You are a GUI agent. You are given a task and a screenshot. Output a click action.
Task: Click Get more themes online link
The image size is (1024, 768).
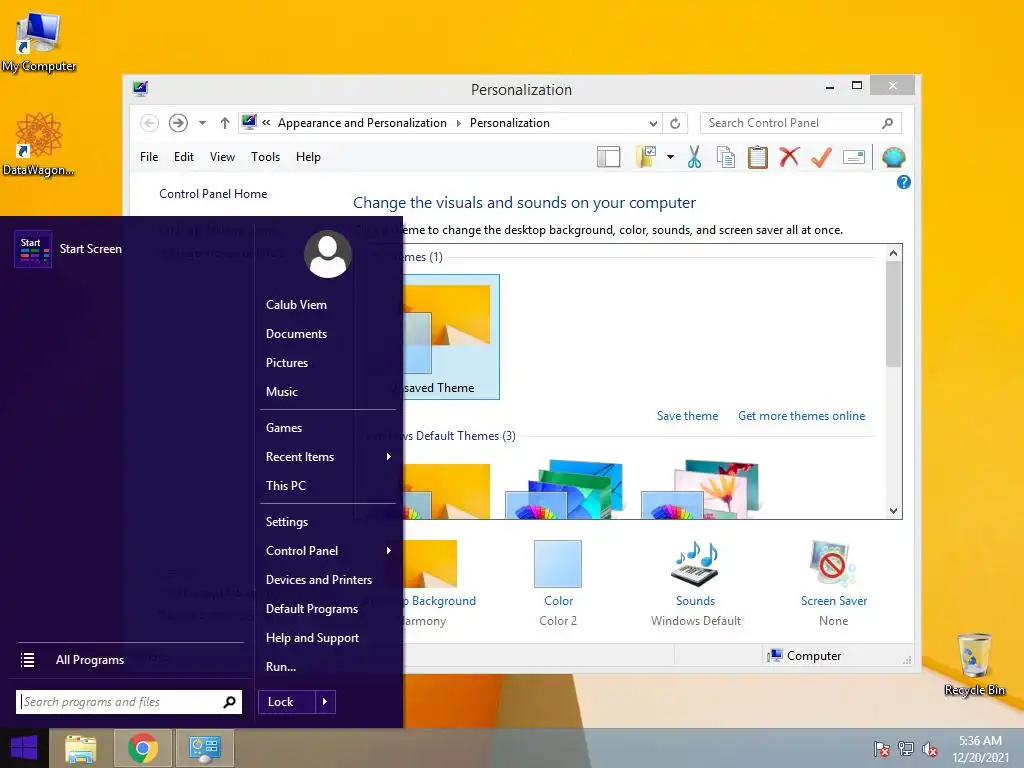(801, 416)
